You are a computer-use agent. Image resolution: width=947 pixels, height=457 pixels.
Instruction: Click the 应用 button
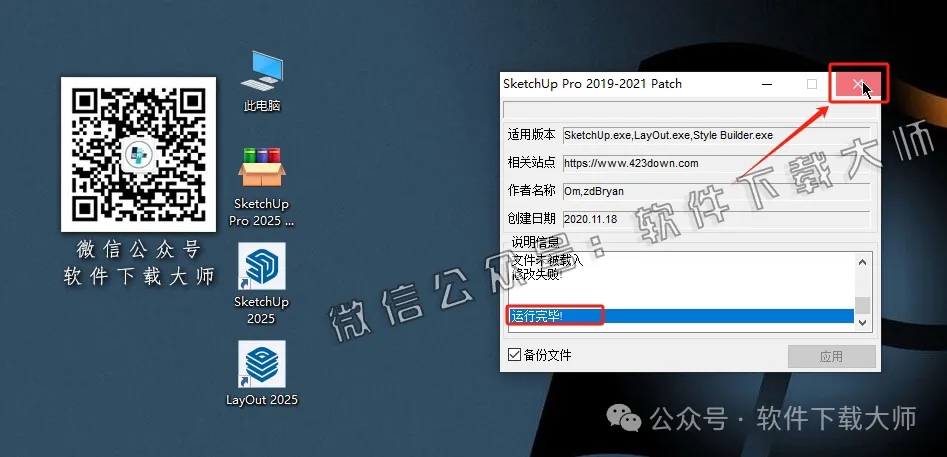(831, 356)
